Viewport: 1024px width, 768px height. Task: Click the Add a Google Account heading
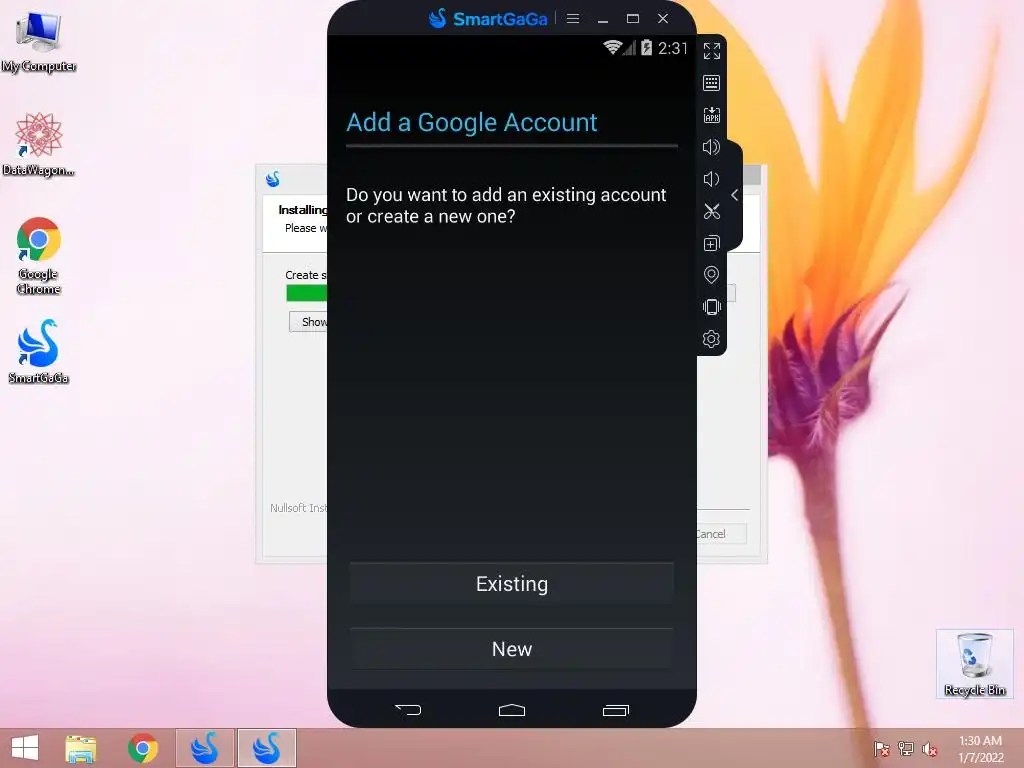472,122
